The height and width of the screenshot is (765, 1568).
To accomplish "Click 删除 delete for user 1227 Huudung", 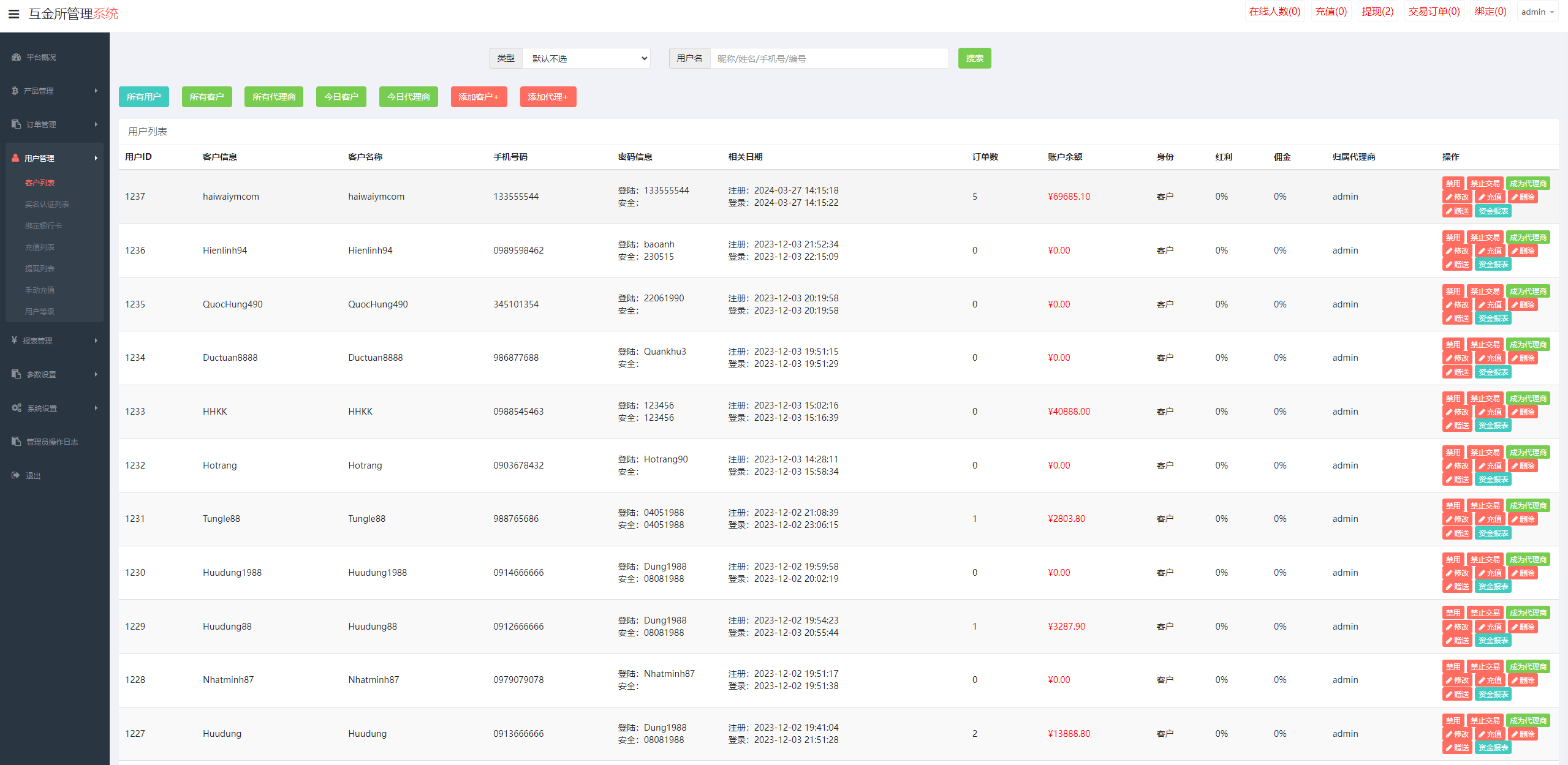I will (1523, 734).
